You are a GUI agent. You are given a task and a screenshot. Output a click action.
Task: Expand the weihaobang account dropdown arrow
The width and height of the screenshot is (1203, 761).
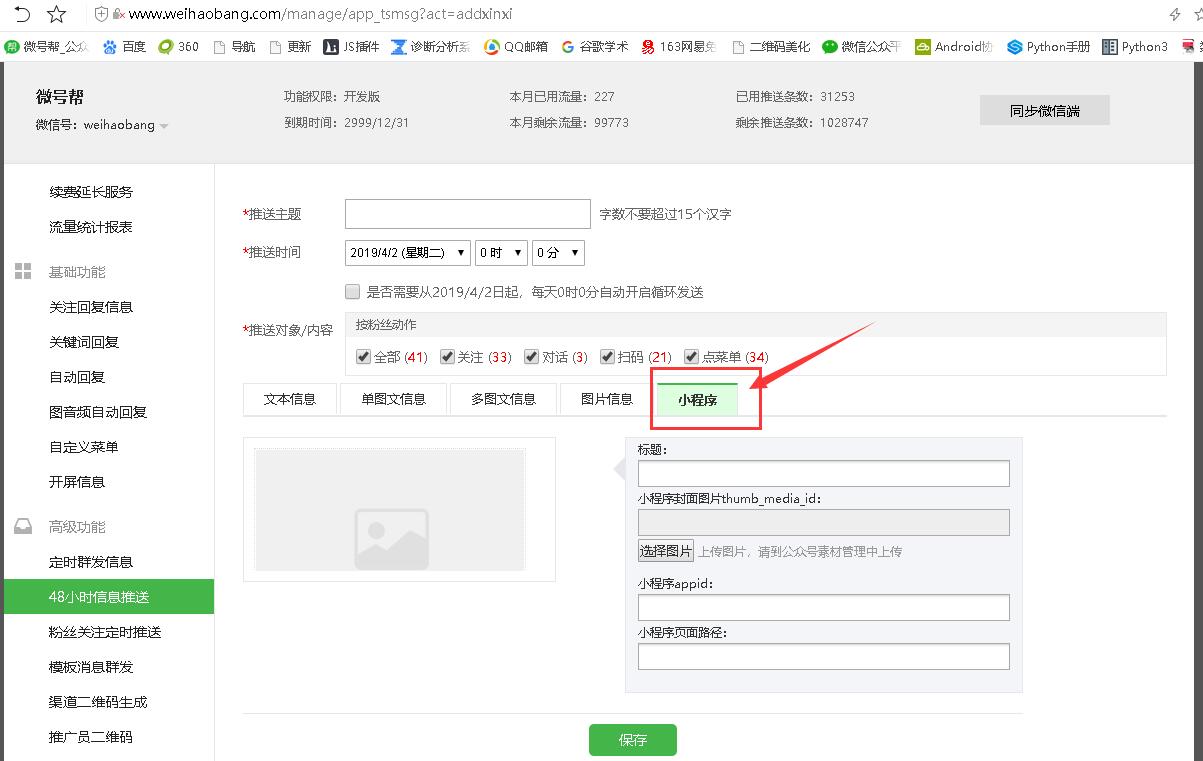coord(164,126)
